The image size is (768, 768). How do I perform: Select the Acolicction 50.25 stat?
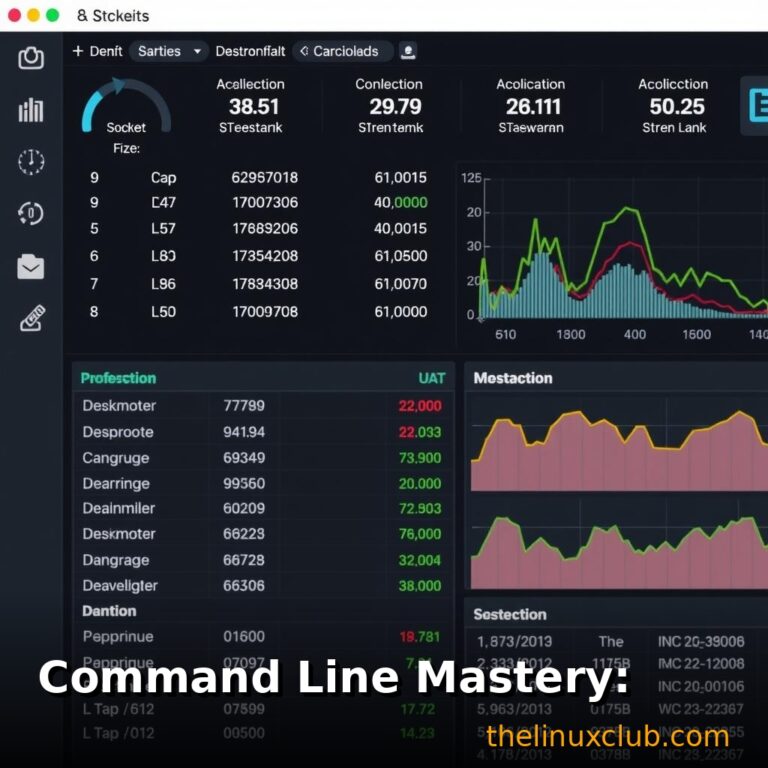click(x=674, y=106)
